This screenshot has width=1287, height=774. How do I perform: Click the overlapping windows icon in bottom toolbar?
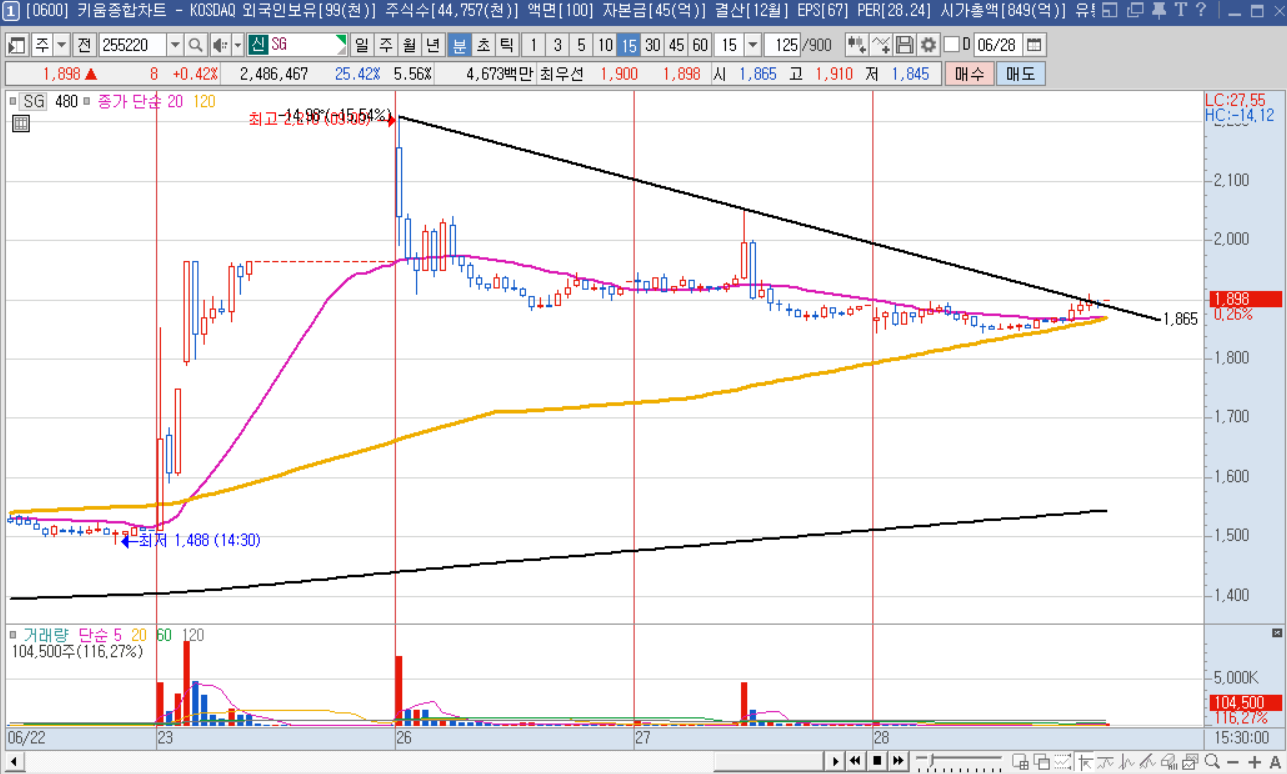1044,762
